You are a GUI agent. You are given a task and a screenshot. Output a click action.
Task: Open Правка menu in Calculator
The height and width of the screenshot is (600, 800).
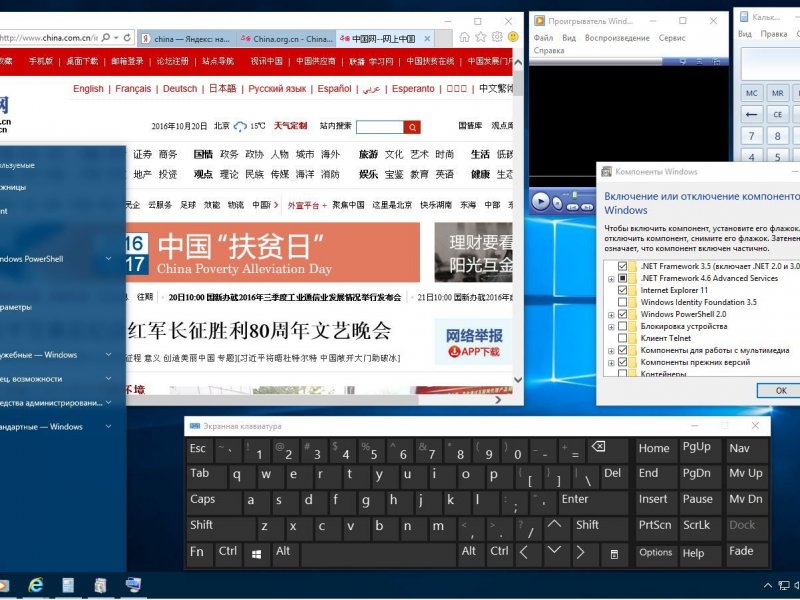773,34
